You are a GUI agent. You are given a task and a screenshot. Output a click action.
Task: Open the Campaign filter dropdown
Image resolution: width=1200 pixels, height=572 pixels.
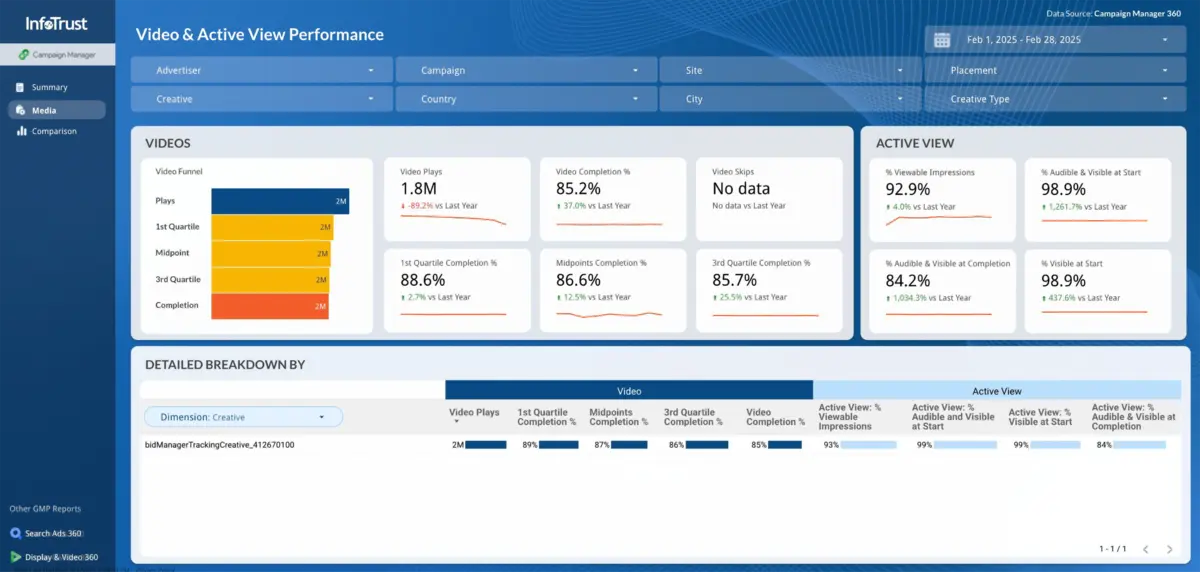pyautogui.click(x=526, y=71)
